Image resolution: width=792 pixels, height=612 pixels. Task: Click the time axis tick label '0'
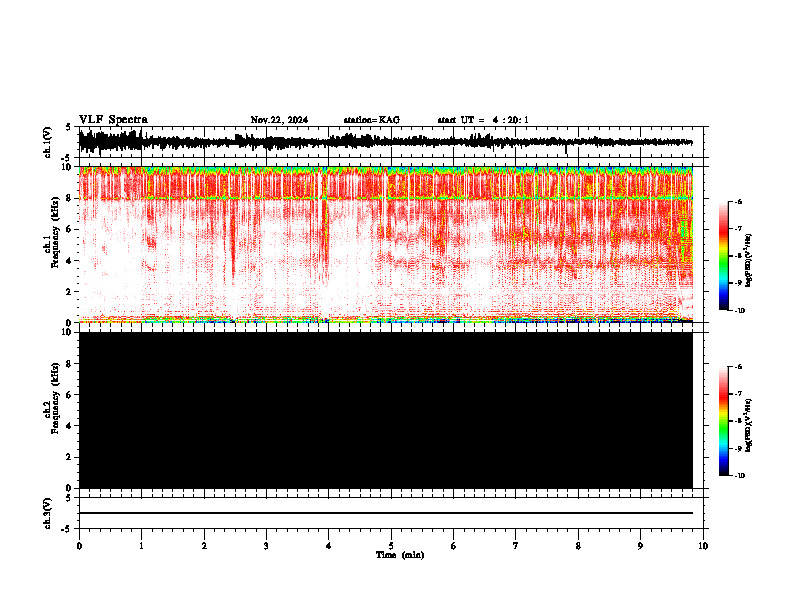[79, 546]
